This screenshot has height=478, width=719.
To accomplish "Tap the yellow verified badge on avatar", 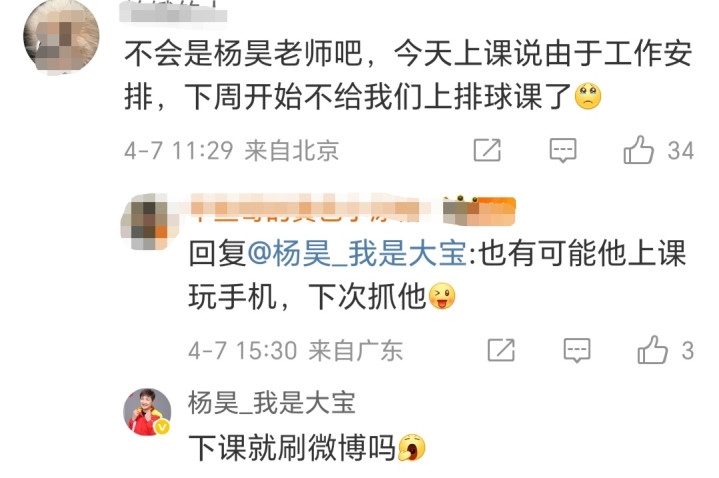I will coord(162,428).
